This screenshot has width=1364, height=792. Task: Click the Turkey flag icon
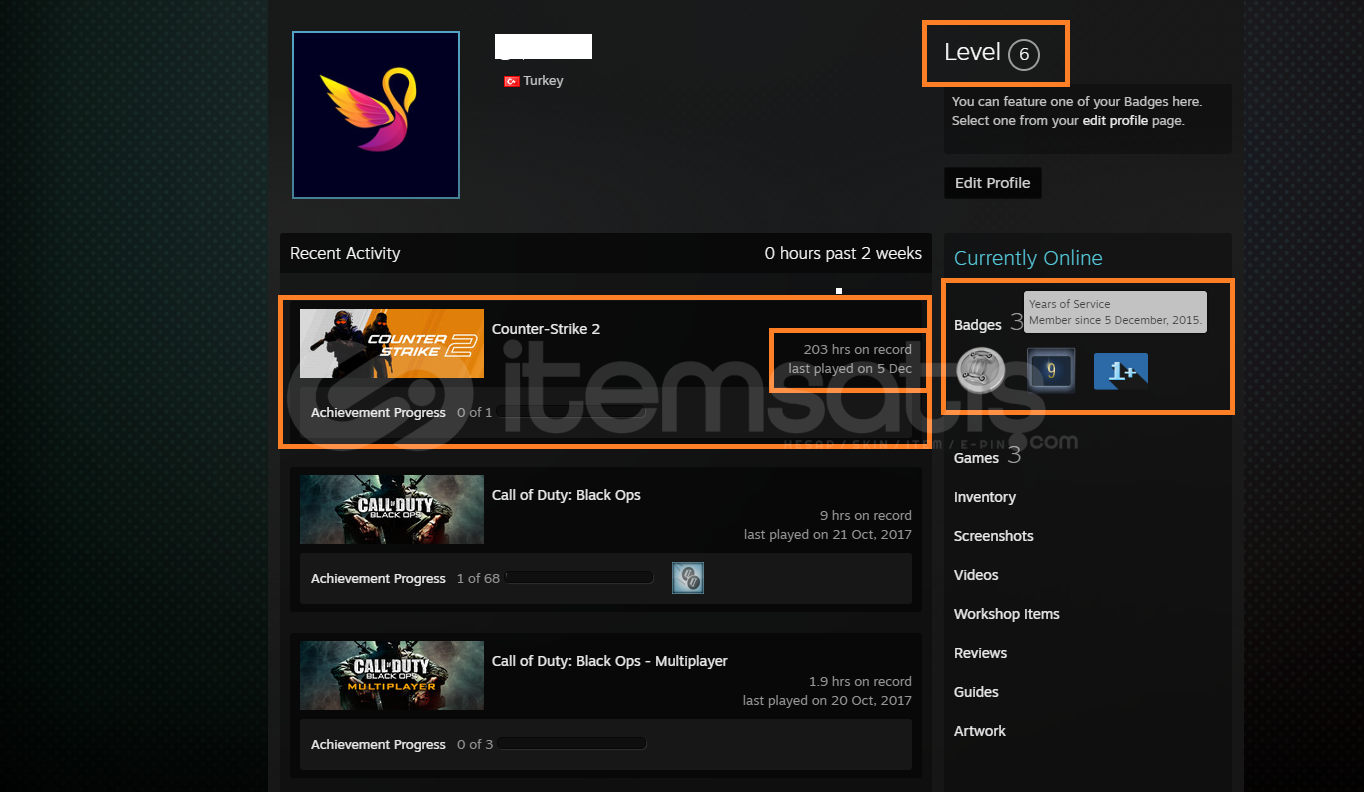511,81
